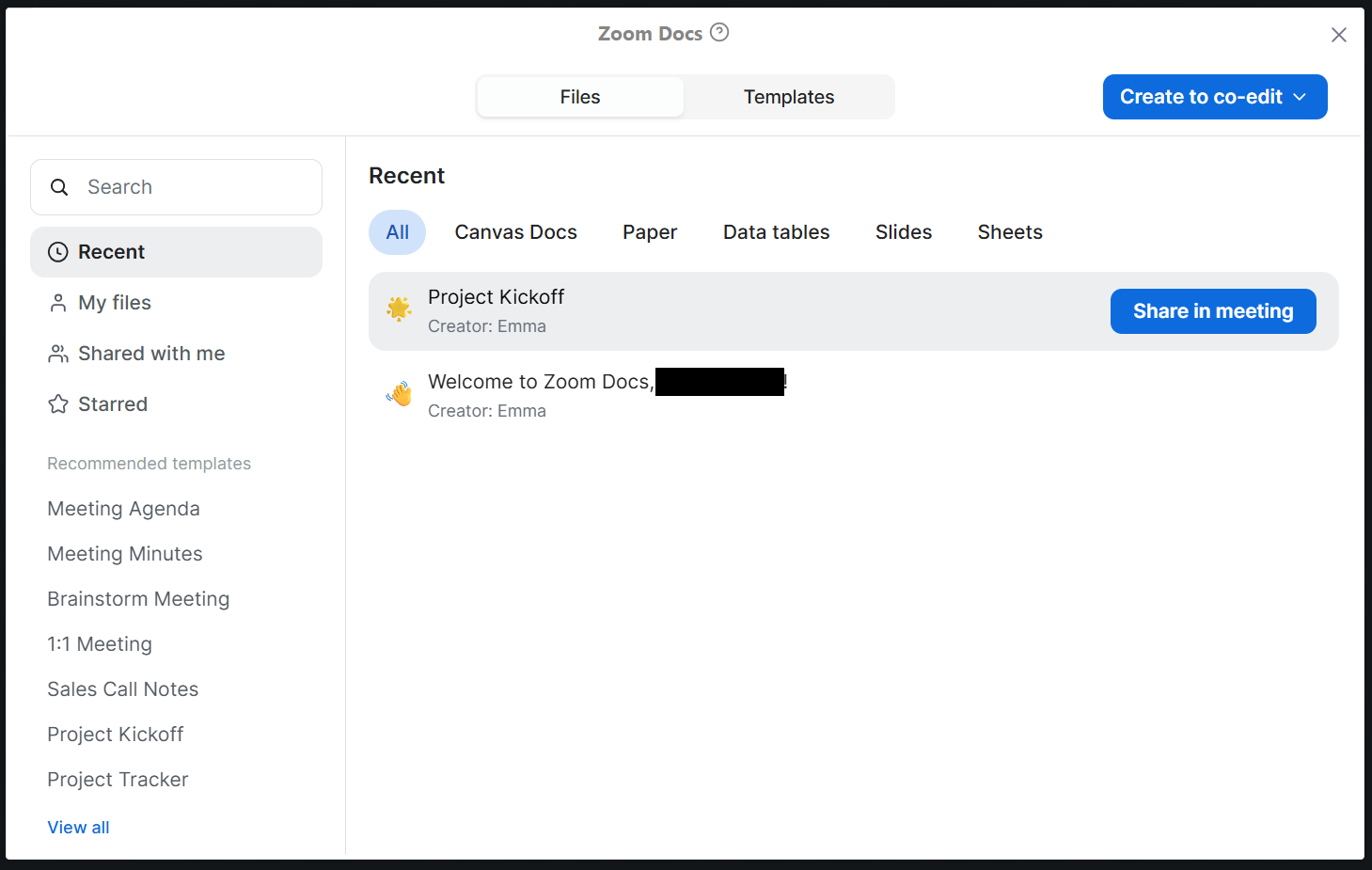This screenshot has width=1372, height=870.
Task: Open Starred files
Action: 176,404
